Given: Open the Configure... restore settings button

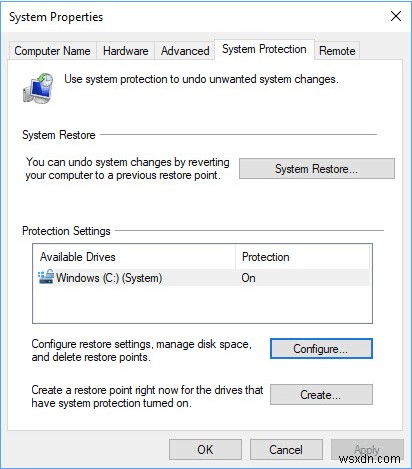Looking at the screenshot, I should pos(321,349).
